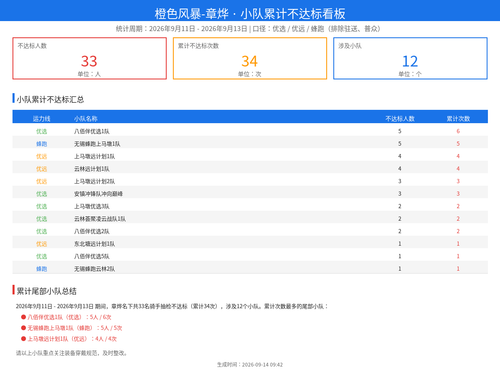
Task: Click the blue 蜂跑 tag for 无锡蜂跑云林2队
Action: [x=42, y=269]
